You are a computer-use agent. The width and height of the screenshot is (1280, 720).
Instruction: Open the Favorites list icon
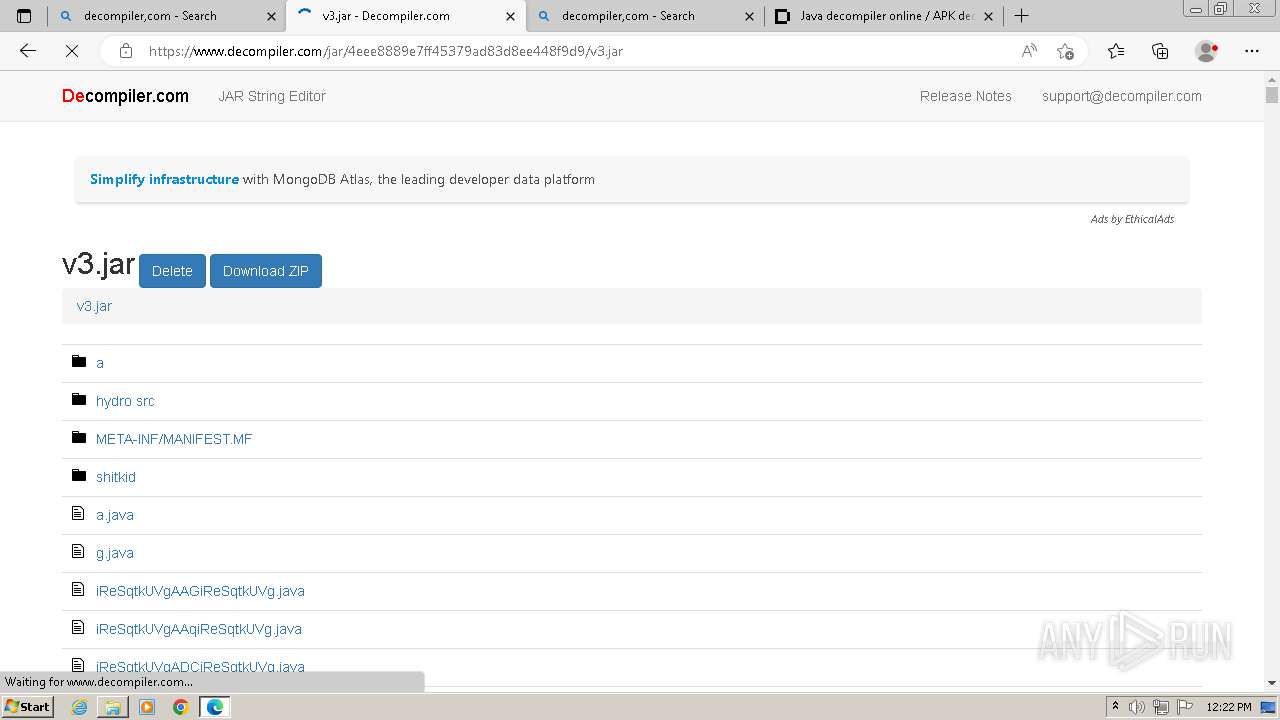tap(1116, 51)
